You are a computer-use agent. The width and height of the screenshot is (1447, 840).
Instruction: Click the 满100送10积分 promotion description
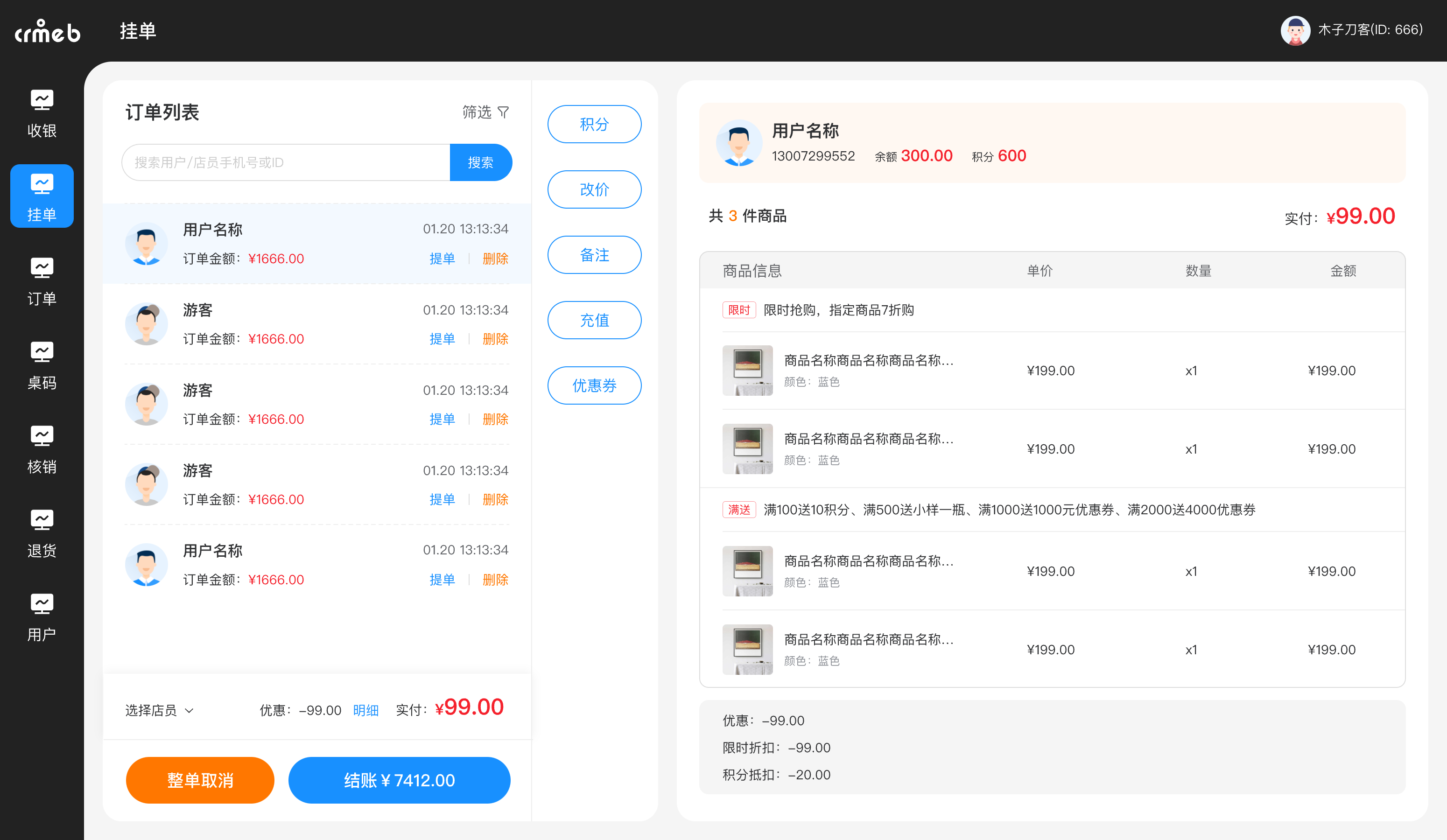tap(1009, 509)
